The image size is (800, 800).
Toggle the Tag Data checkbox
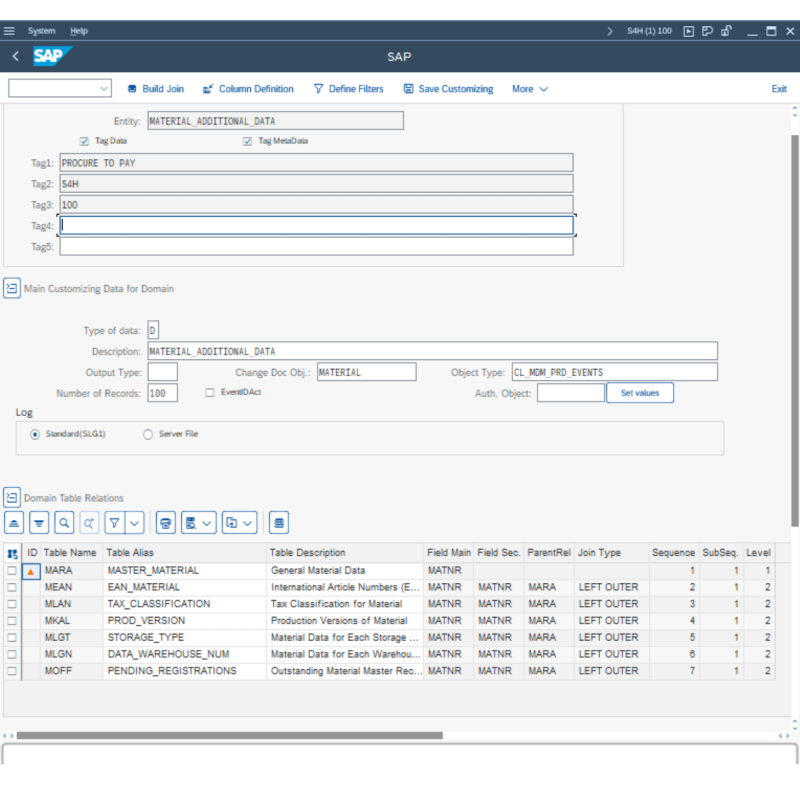(84, 141)
